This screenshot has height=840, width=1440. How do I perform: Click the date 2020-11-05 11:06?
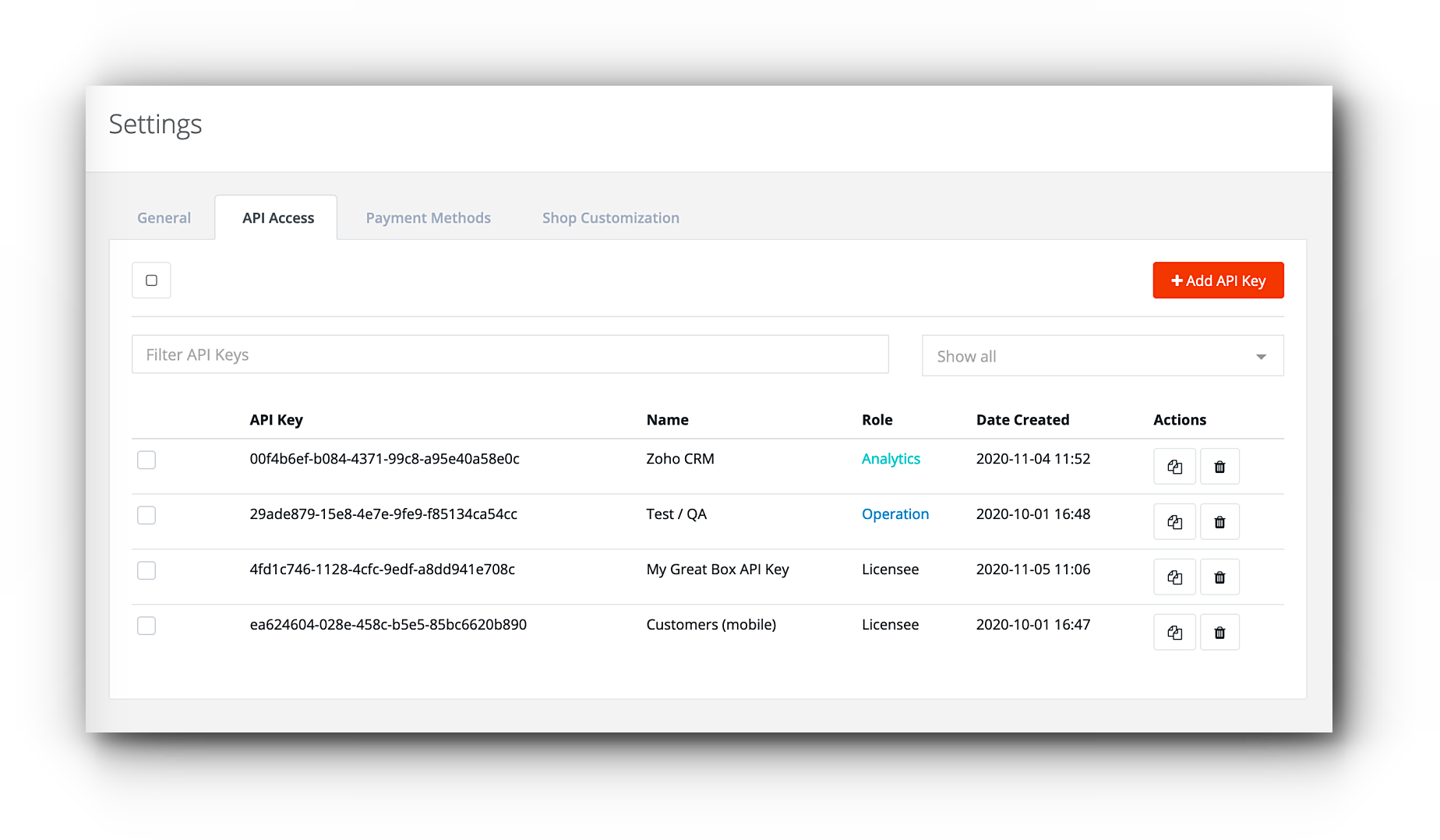pyautogui.click(x=1033, y=570)
